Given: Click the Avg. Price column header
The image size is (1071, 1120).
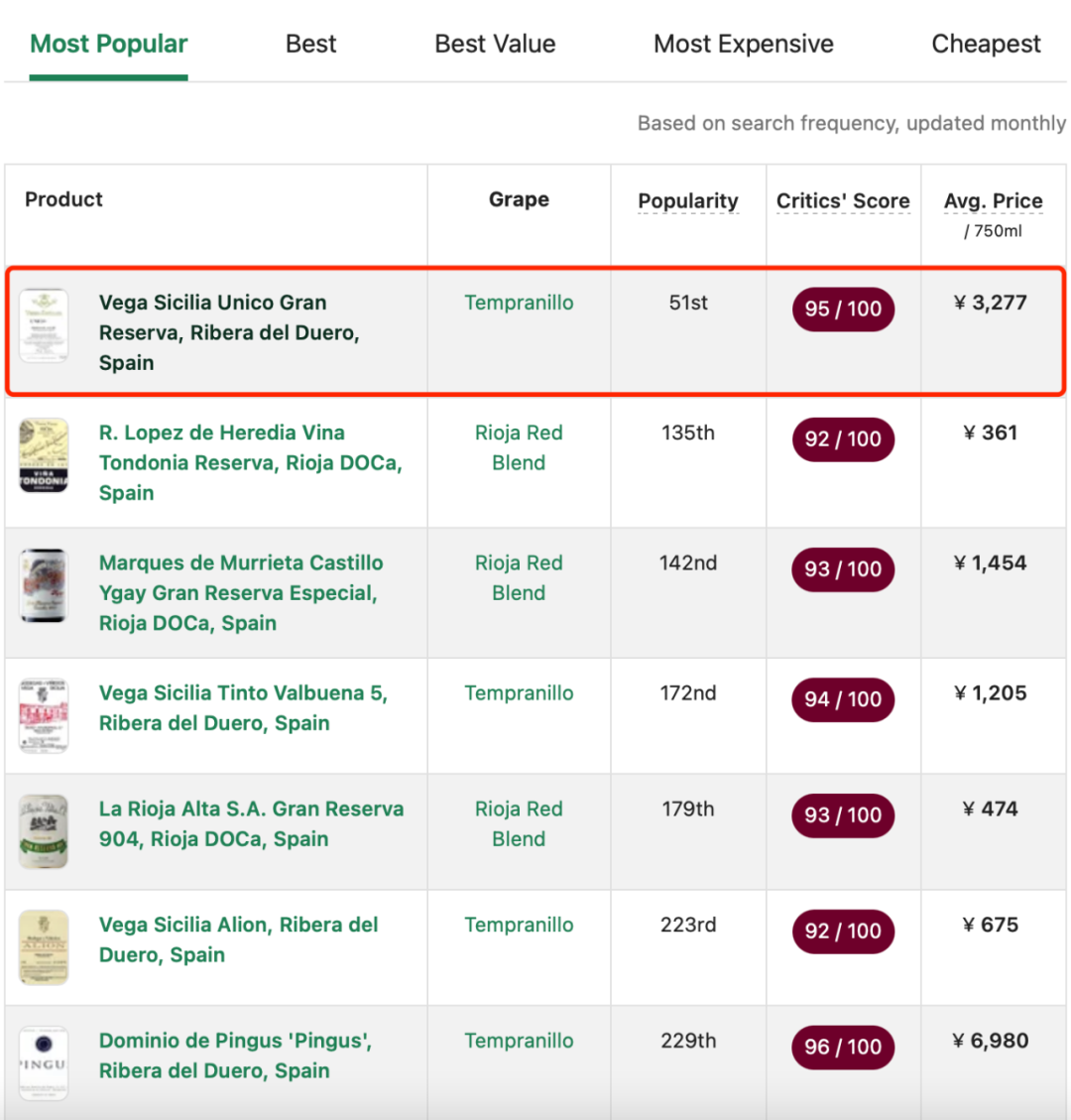Looking at the screenshot, I should (x=993, y=201).
